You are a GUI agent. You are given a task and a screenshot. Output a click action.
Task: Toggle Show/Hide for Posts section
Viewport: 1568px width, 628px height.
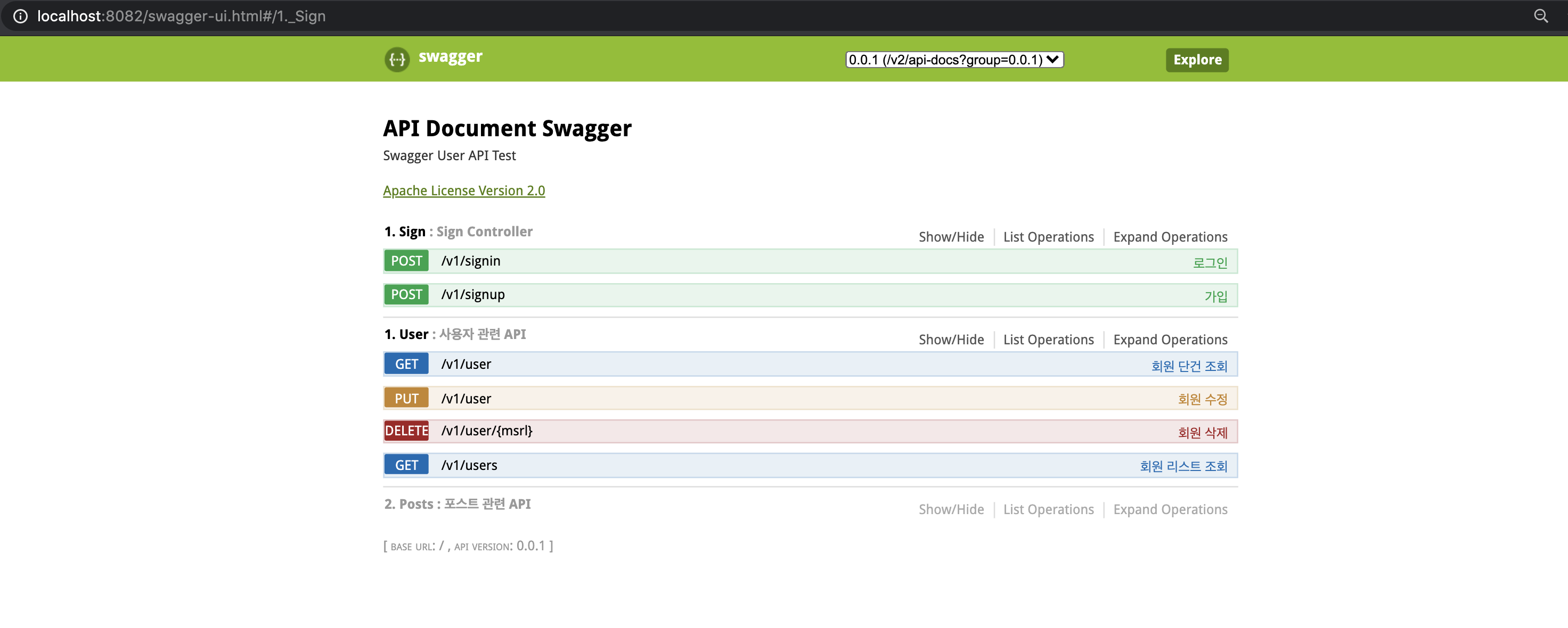point(951,509)
